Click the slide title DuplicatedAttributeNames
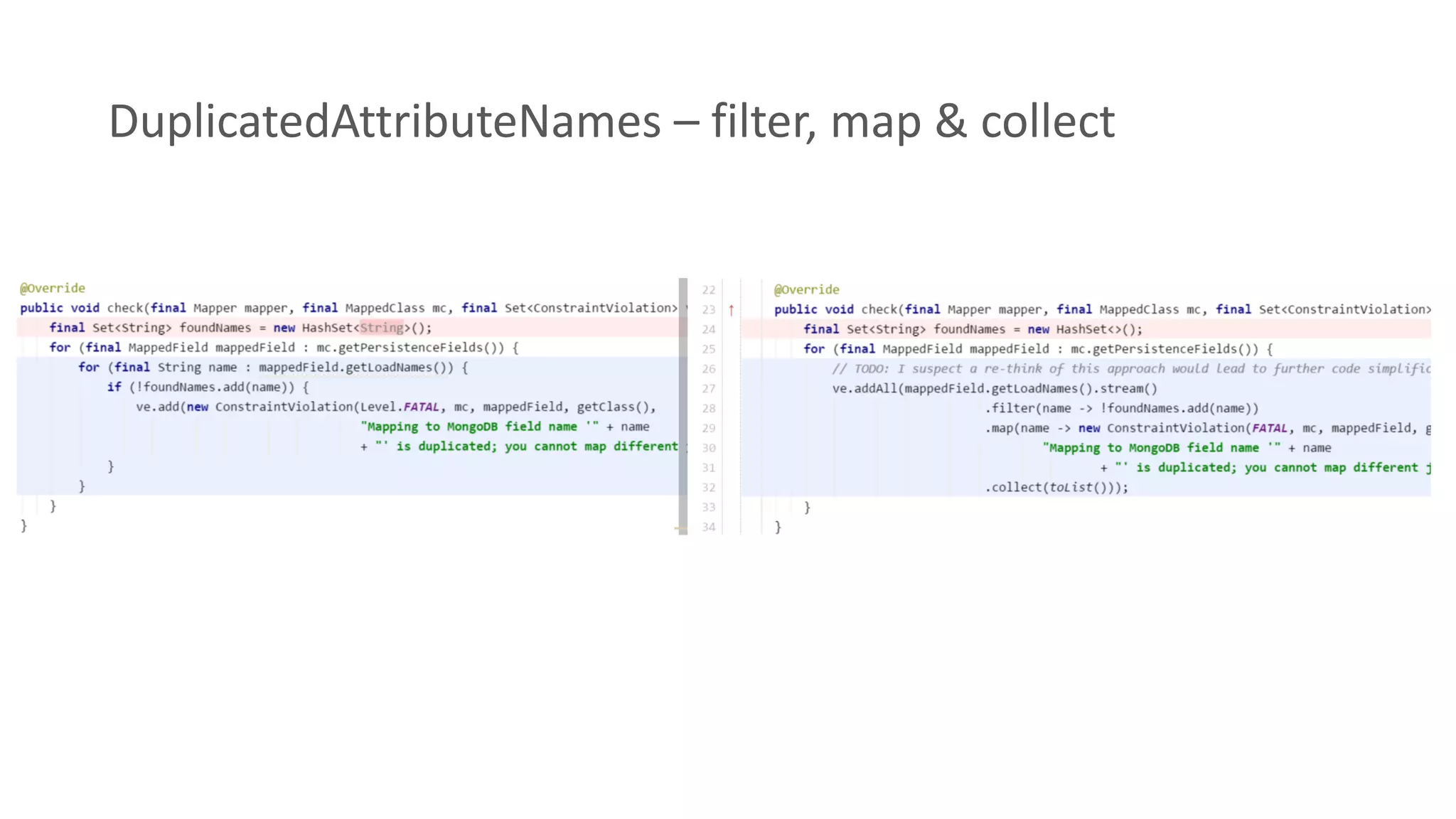The height and width of the screenshot is (819, 1456). (x=384, y=121)
